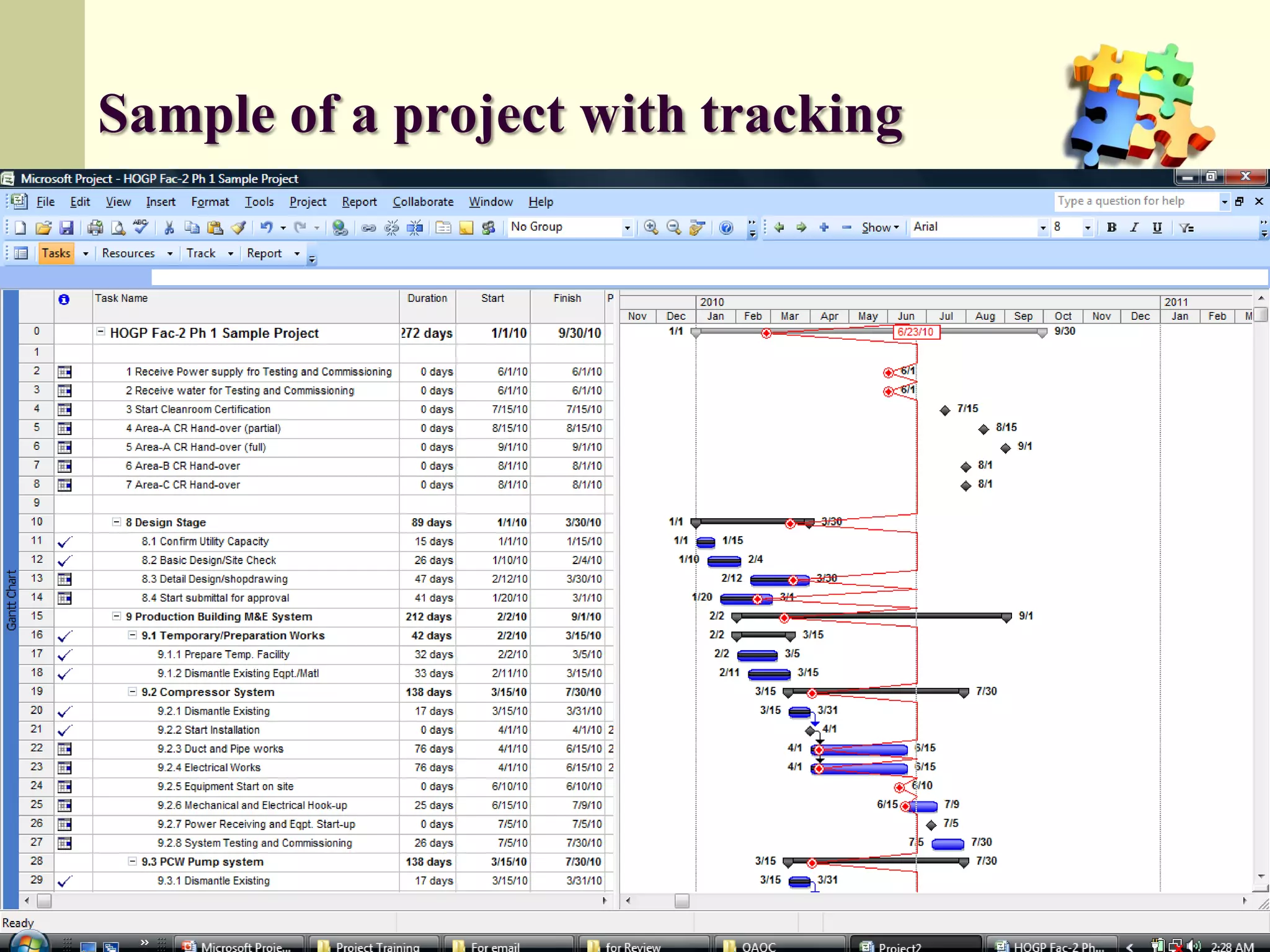This screenshot has width=1270, height=952.
Task: Open the Arial font dropdown
Action: tap(1042, 228)
